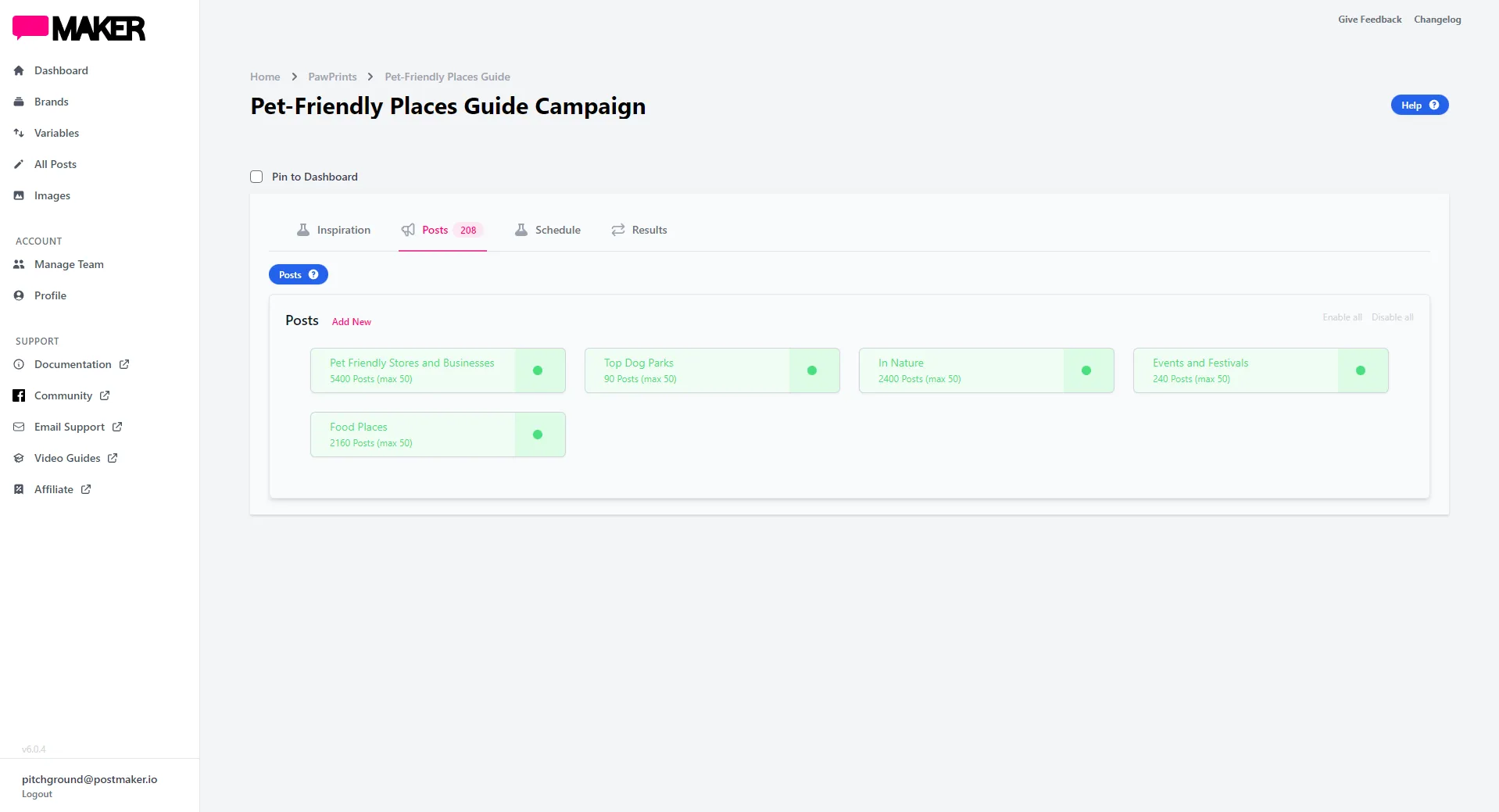Open the Results tab

point(639,230)
